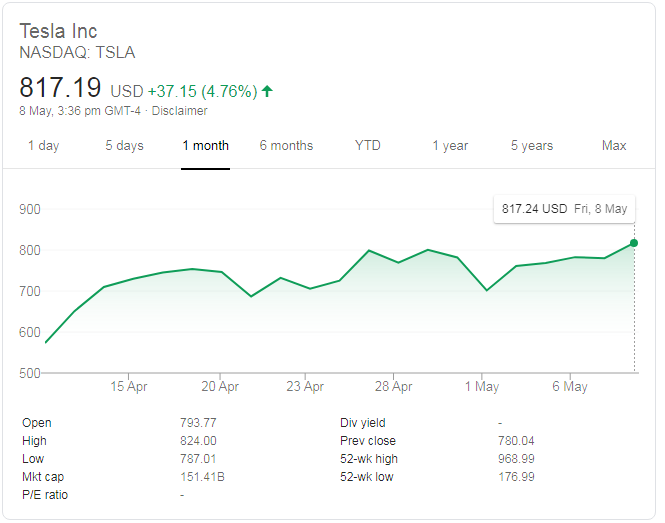
Task: Click the 817.19 current price
Action: click(61, 88)
